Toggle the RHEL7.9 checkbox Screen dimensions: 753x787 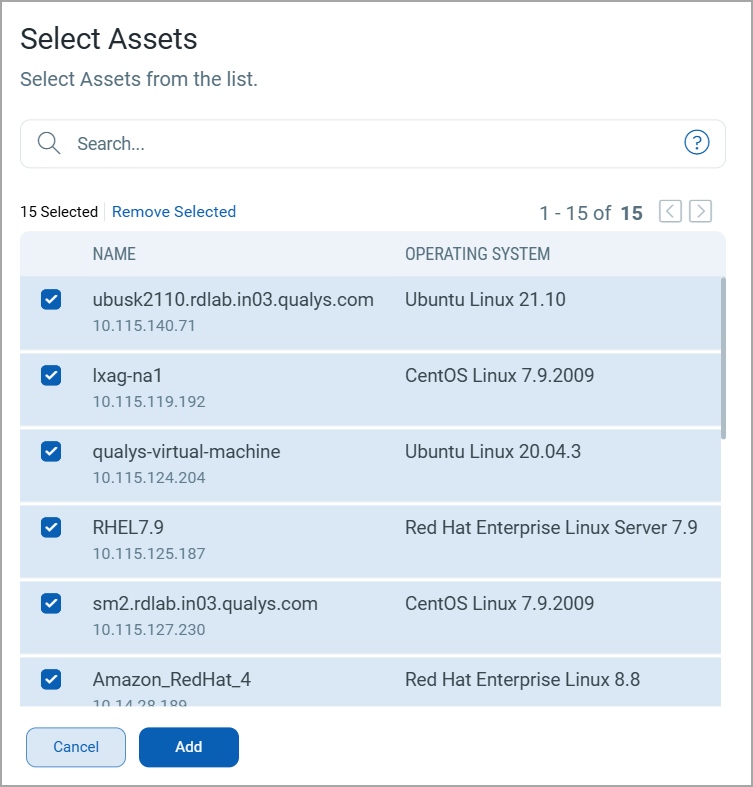point(51,528)
